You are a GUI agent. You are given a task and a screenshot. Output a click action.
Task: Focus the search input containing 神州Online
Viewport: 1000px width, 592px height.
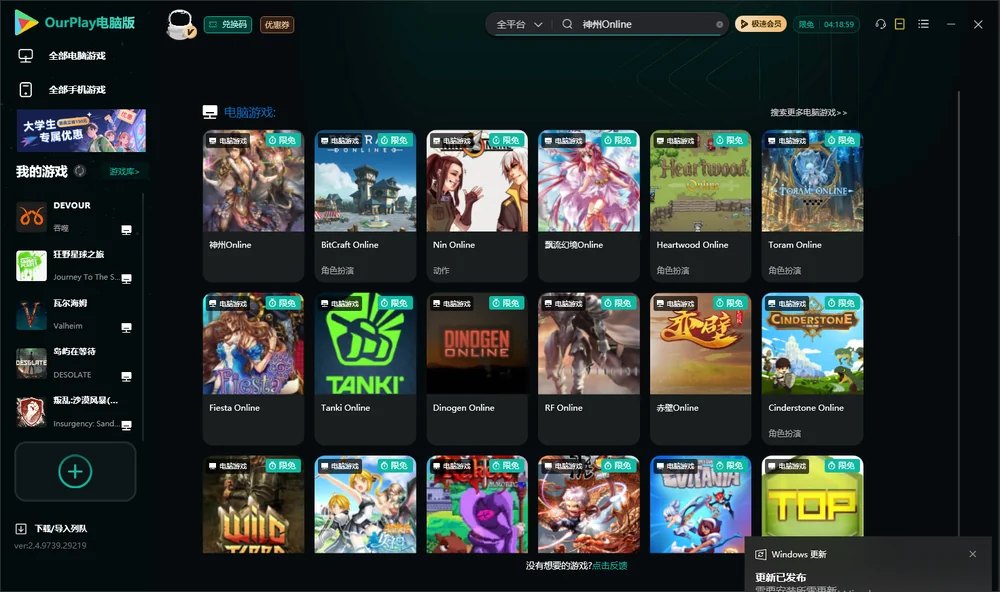click(x=647, y=24)
